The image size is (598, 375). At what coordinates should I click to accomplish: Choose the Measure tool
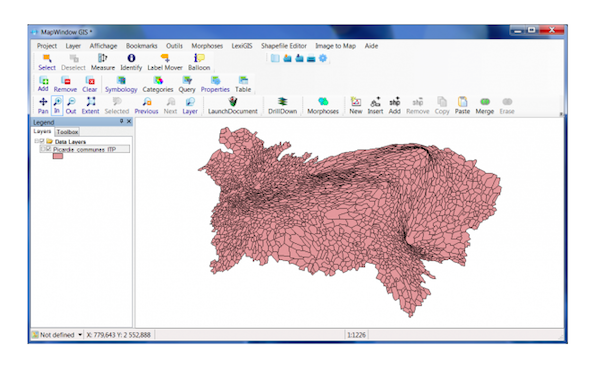pos(103,62)
